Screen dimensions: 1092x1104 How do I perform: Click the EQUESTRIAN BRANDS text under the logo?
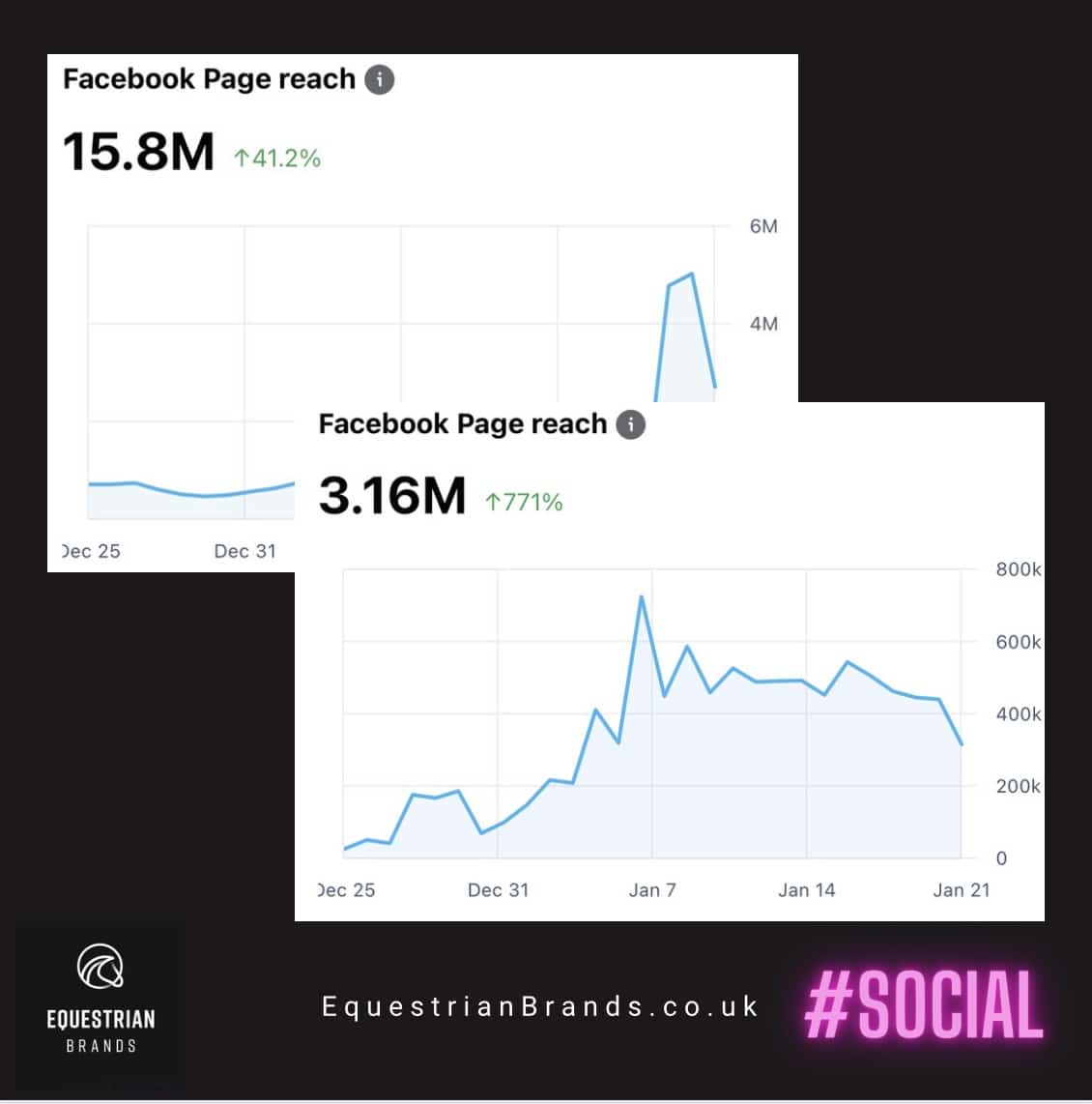click(x=101, y=1029)
